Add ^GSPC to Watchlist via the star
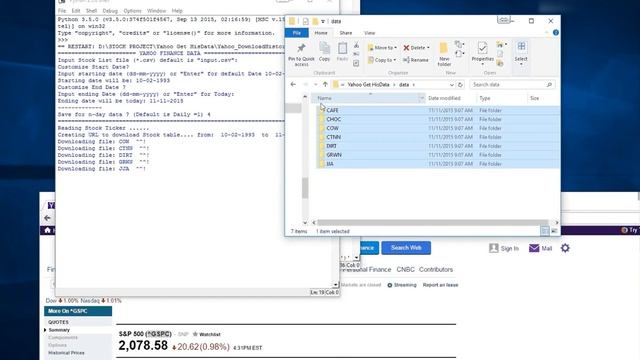Image resolution: width=640 pixels, height=360 pixels. tap(195, 334)
